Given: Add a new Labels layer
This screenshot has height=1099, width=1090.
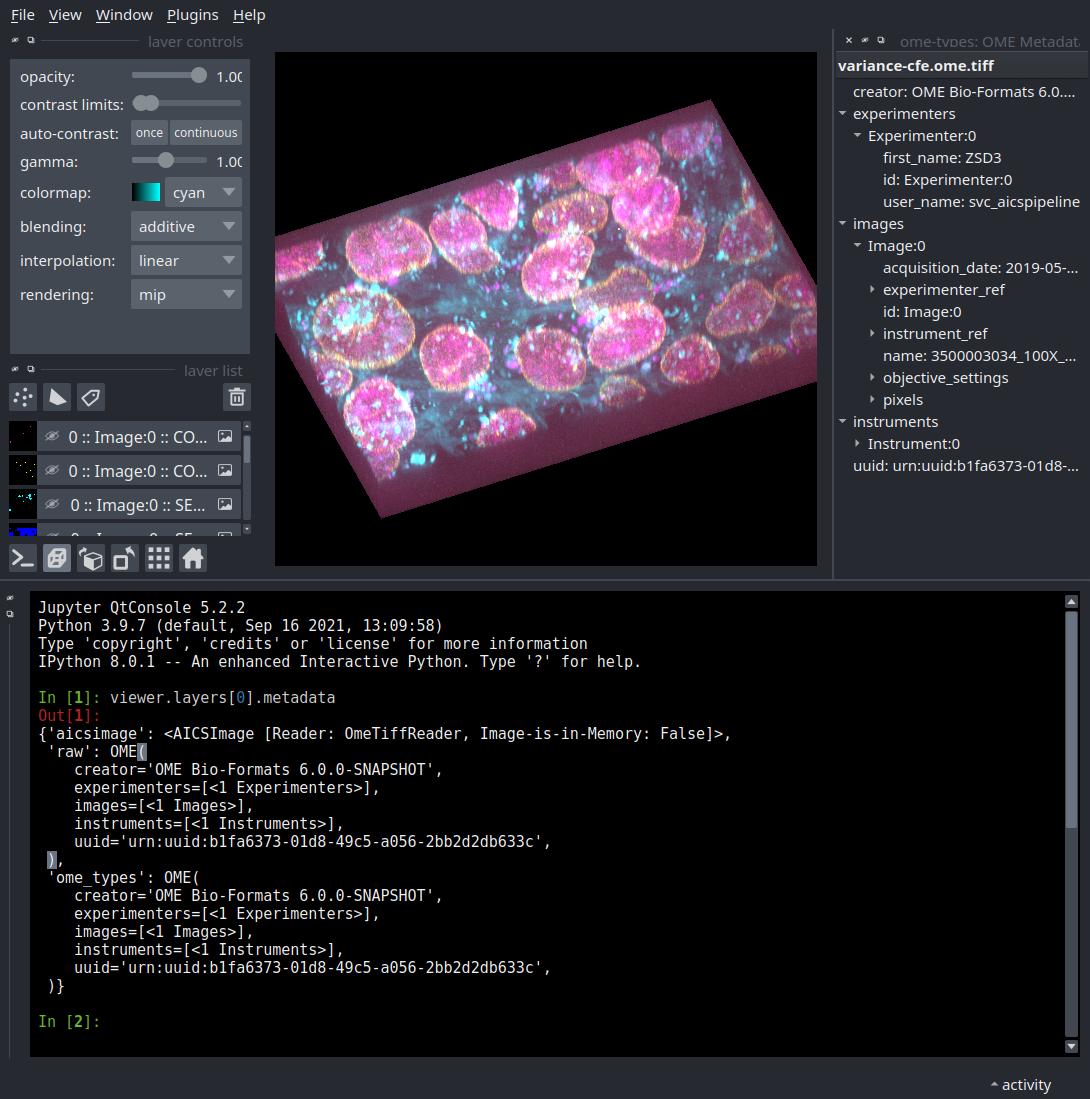Looking at the screenshot, I should pos(90,397).
